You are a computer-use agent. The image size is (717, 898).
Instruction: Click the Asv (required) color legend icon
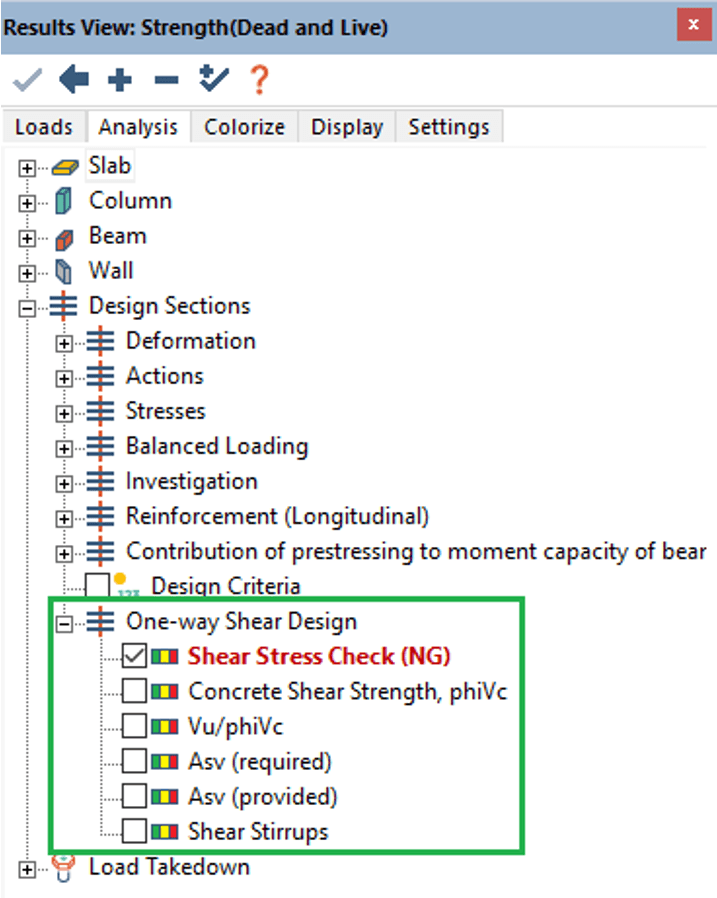click(164, 762)
